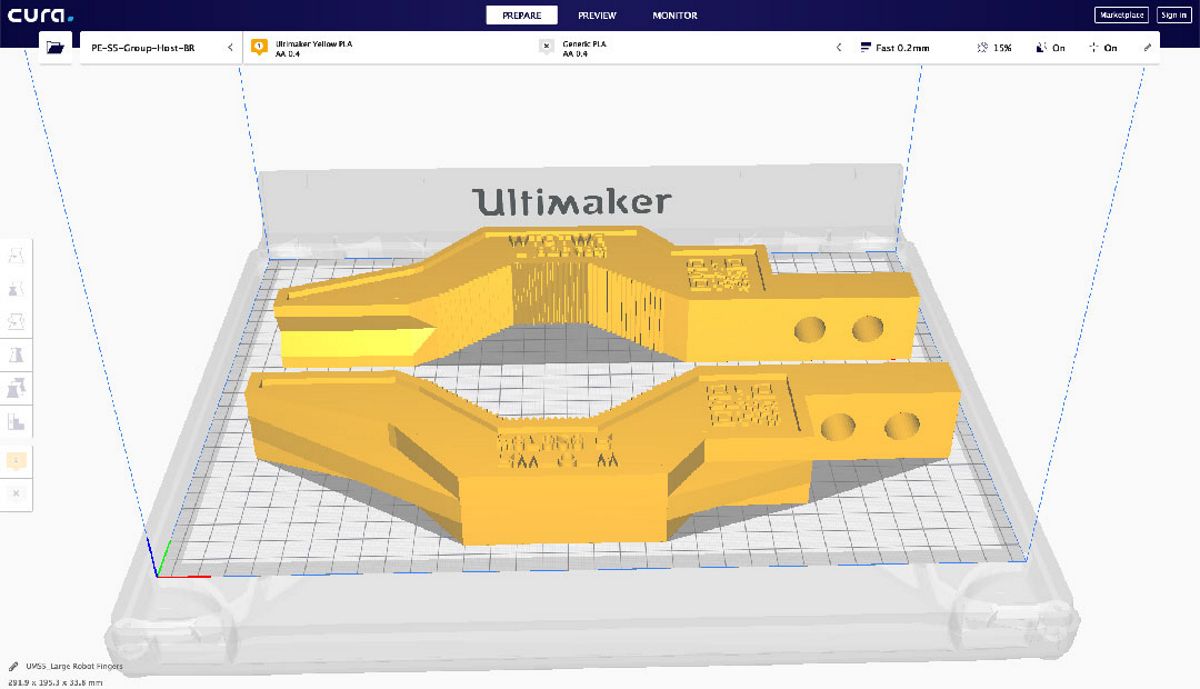The image size is (1200, 689).
Task: Select the Move tool in left toolbar
Action: pos(17,256)
